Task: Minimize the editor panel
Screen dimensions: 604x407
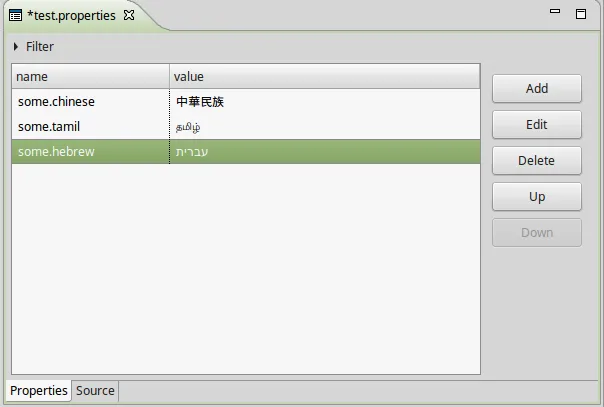Action: pos(555,11)
